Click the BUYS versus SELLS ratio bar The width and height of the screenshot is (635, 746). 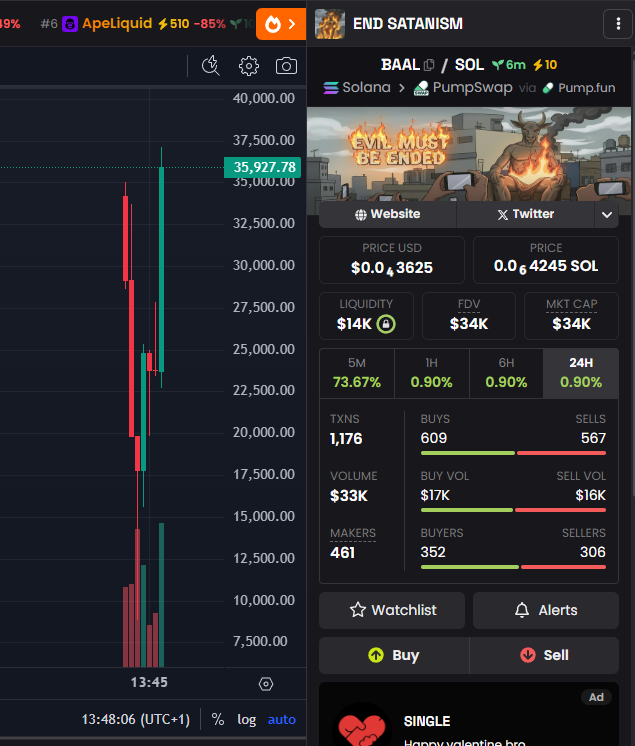point(513,453)
